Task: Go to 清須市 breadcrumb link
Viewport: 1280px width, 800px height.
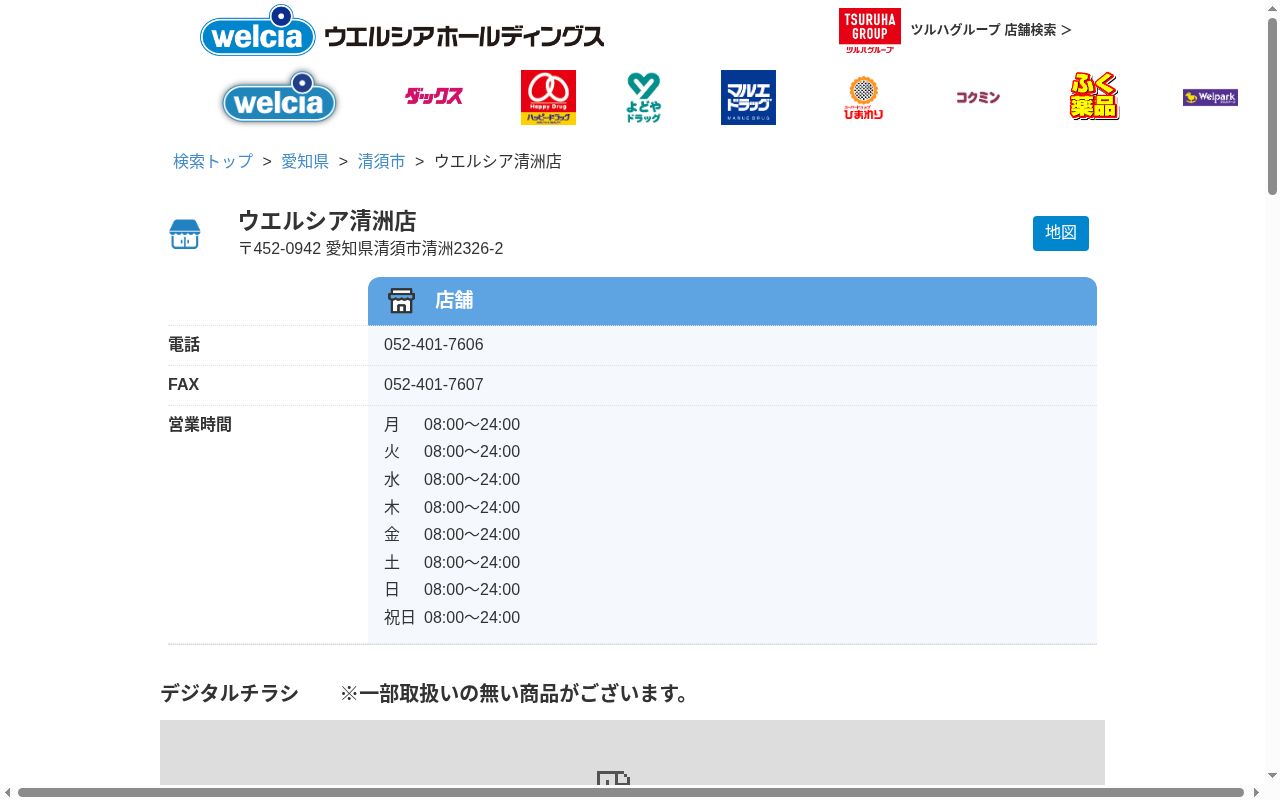Action: [382, 161]
